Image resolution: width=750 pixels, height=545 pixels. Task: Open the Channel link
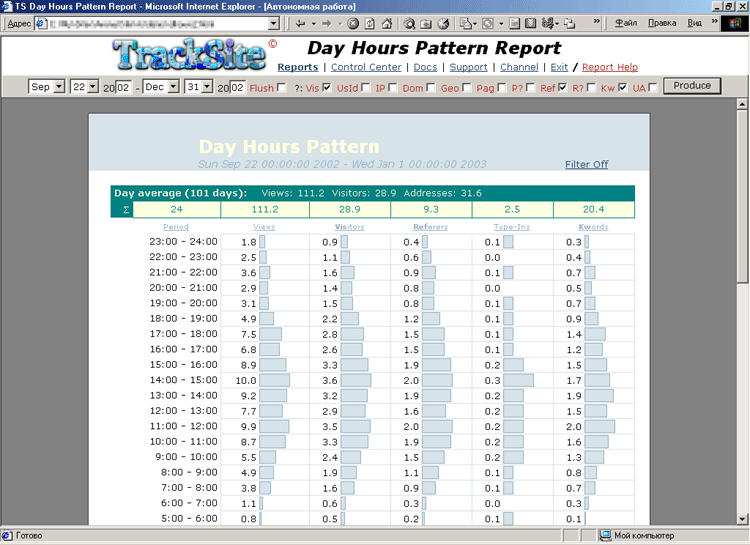(519, 67)
